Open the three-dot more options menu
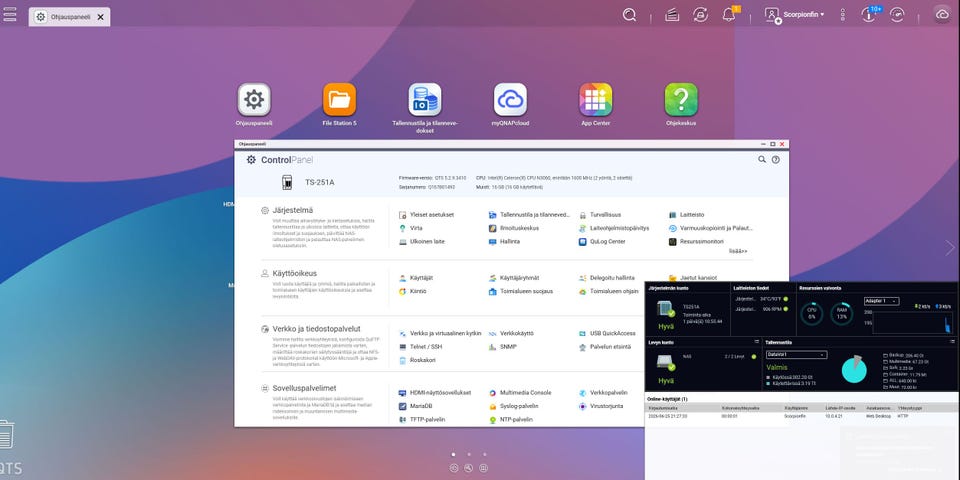This screenshot has width=960, height=480. click(x=843, y=15)
